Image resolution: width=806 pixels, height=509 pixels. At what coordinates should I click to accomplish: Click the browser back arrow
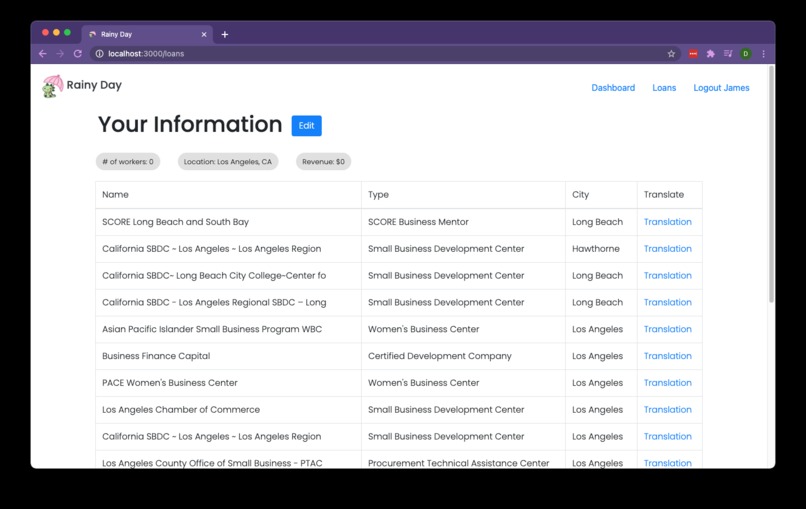(43, 53)
